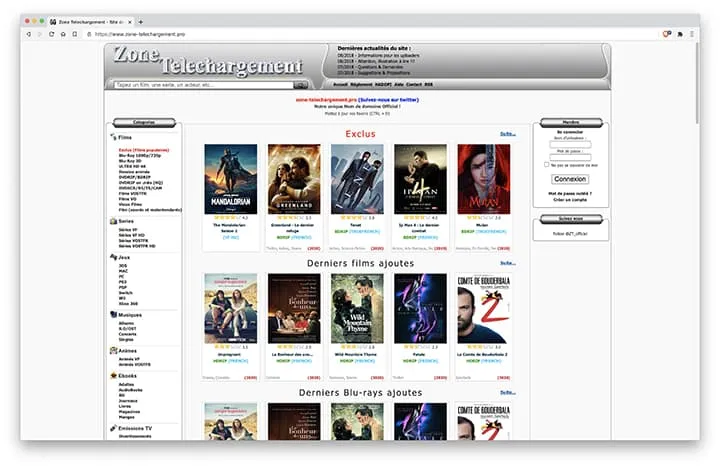Click the Suivez-nous sur twitter link
This screenshot has width=720, height=467.
click(x=388, y=100)
